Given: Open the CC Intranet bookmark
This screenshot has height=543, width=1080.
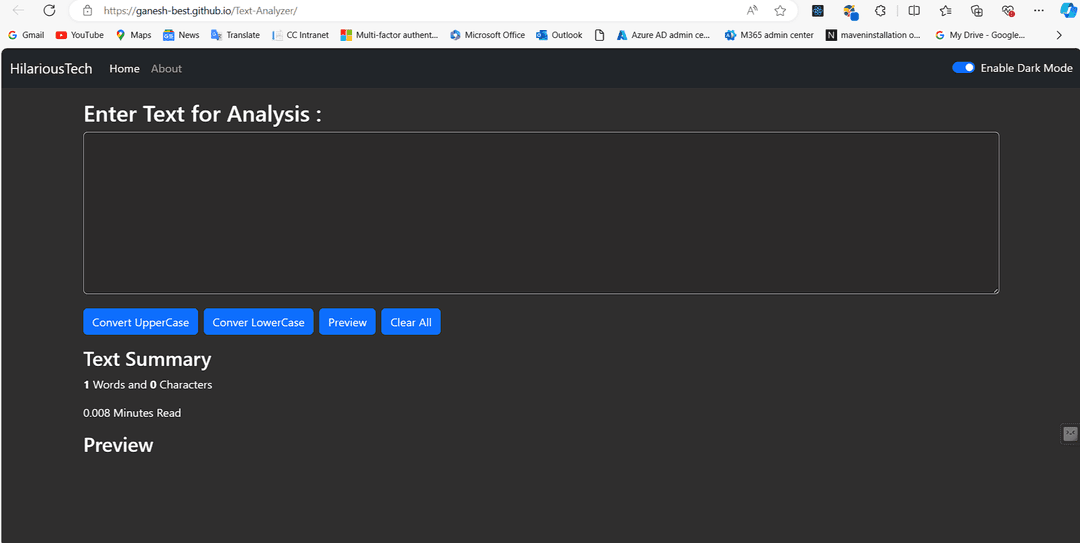Looking at the screenshot, I should coord(301,35).
